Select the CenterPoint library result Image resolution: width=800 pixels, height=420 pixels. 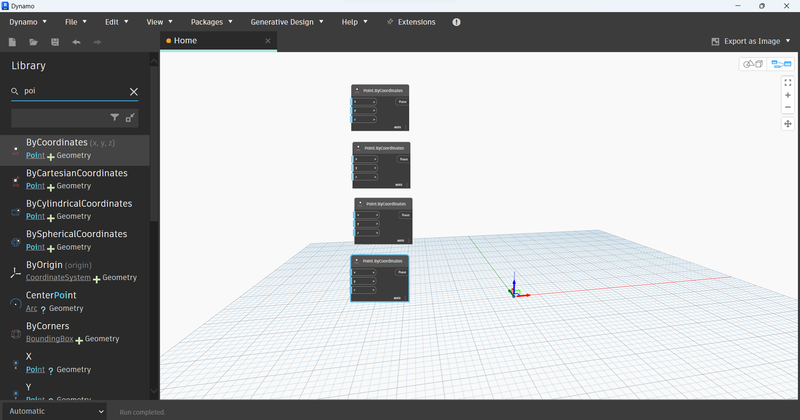(74, 303)
